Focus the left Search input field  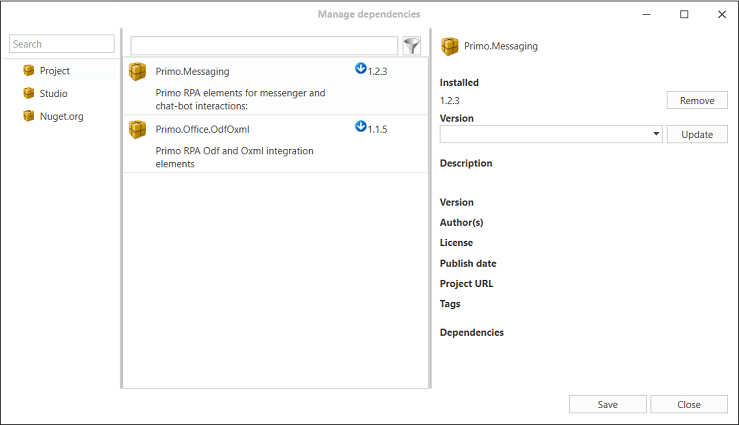point(62,44)
